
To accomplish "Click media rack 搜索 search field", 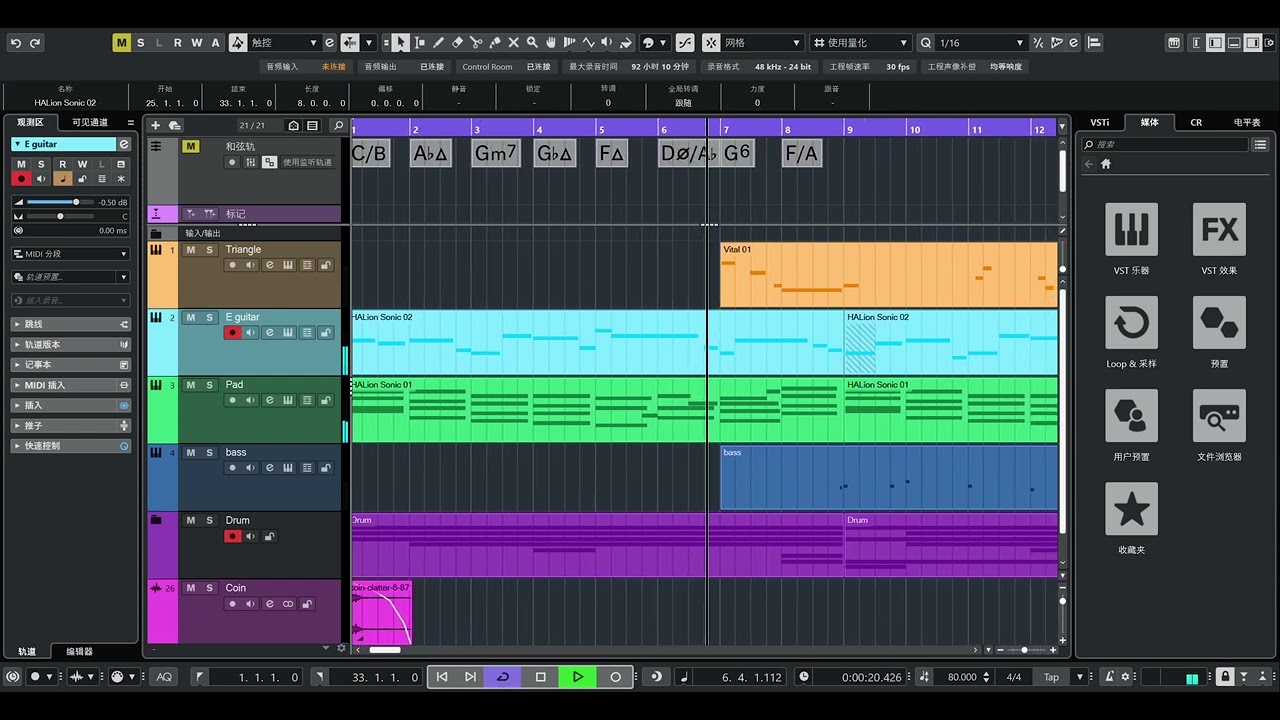I will click(1165, 145).
